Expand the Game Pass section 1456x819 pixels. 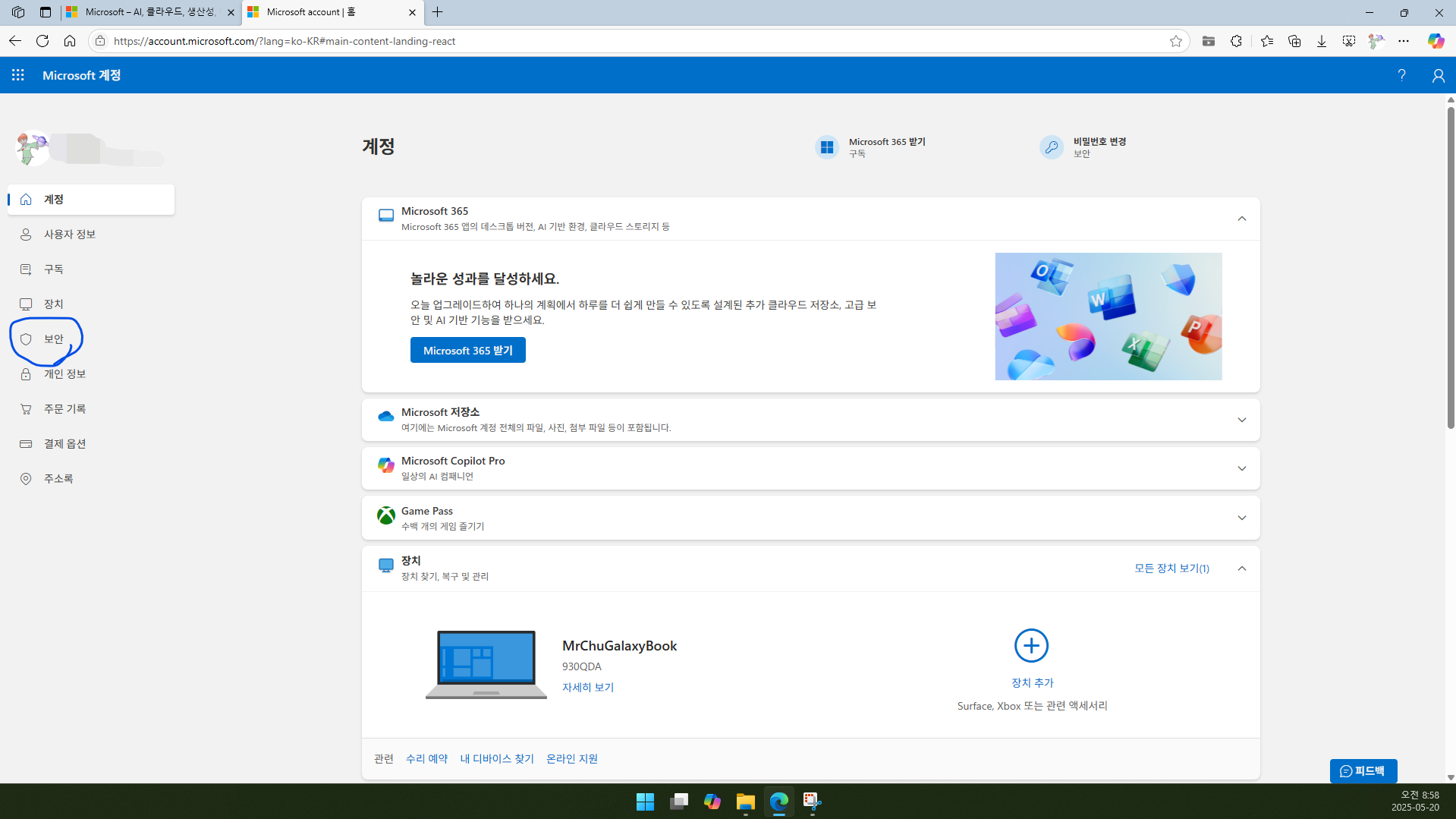(1241, 518)
